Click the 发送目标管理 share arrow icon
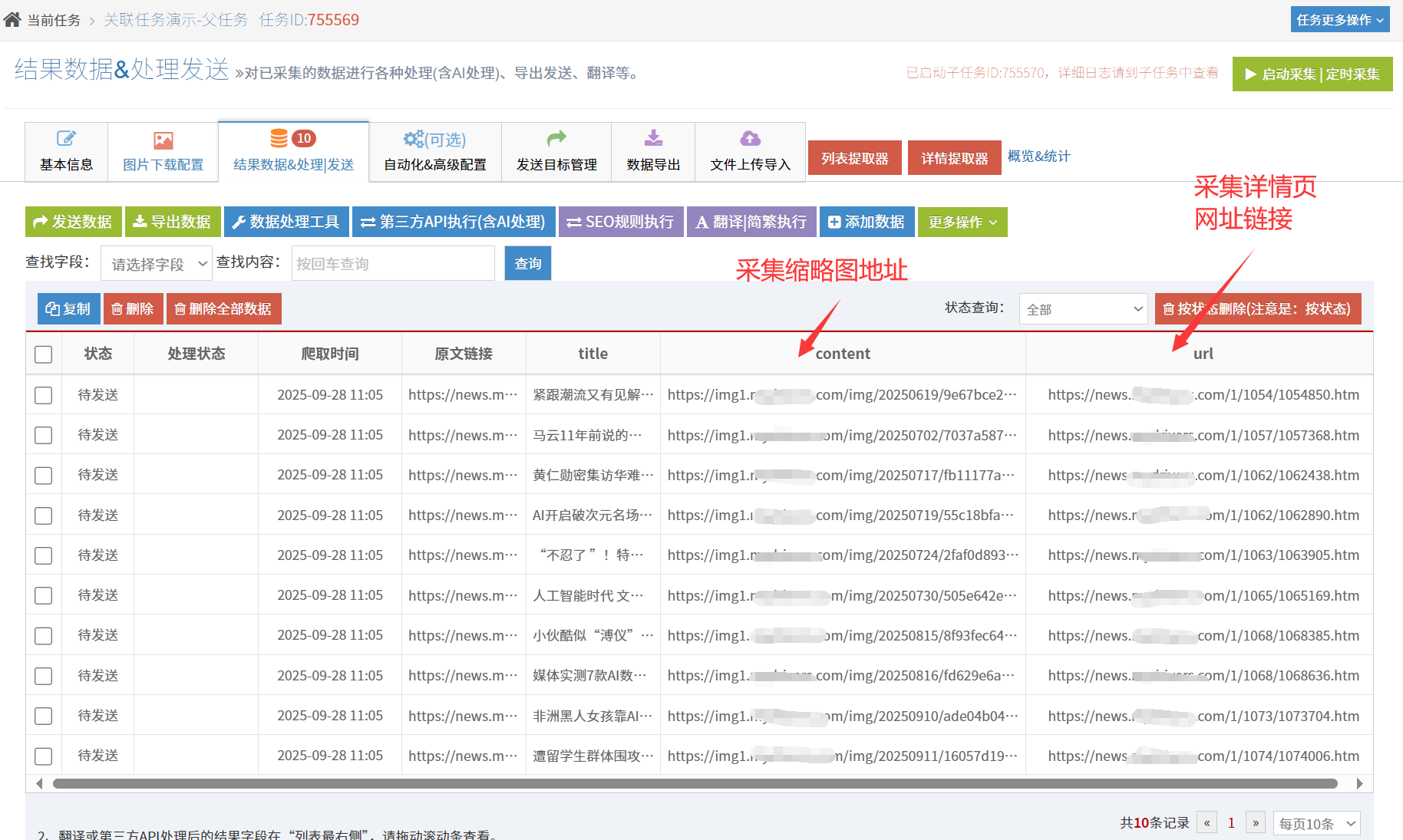The height and width of the screenshot is (840, 1403). point(556,138)
